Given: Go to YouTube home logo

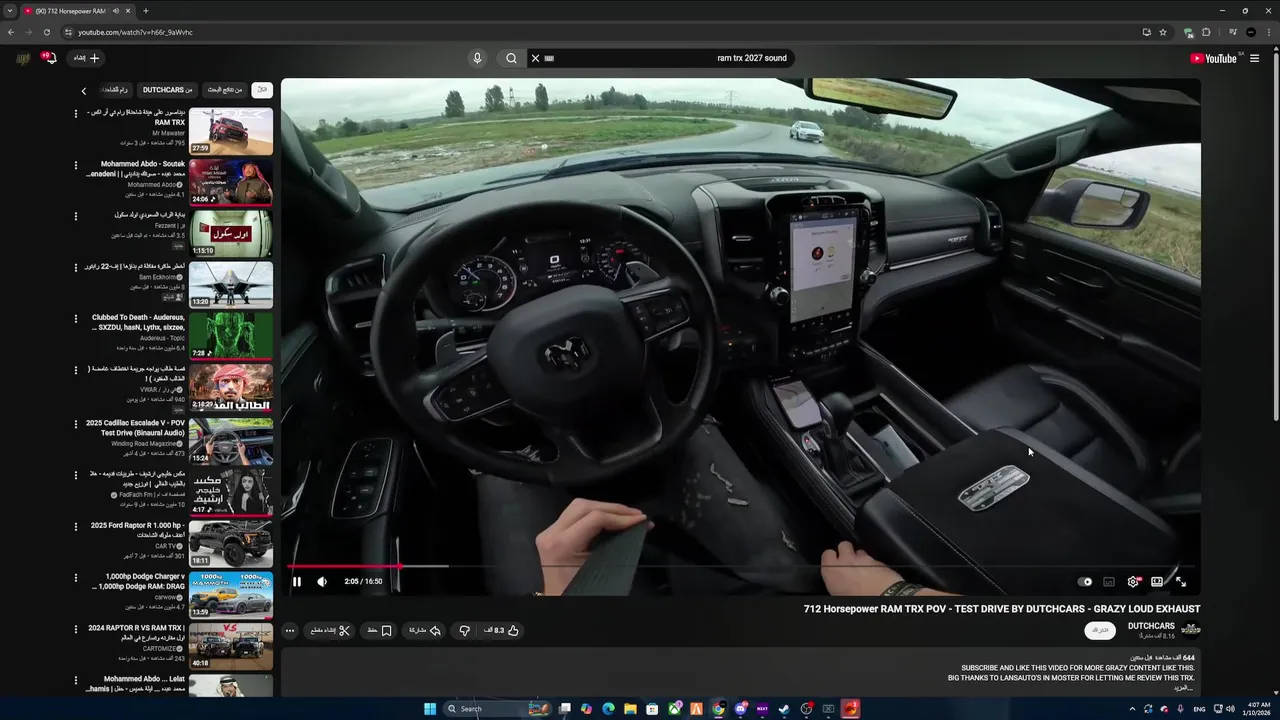Looking at the screenshot, I should [1213, 58].
